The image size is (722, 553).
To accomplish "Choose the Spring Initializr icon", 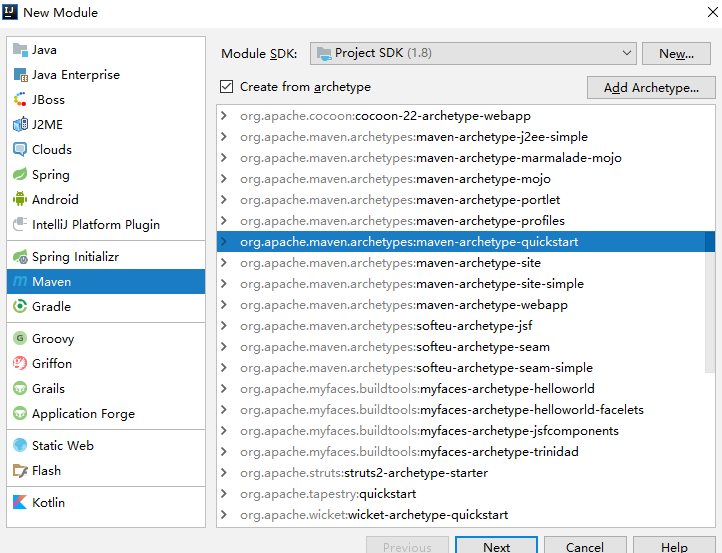I will click(20, 256).
